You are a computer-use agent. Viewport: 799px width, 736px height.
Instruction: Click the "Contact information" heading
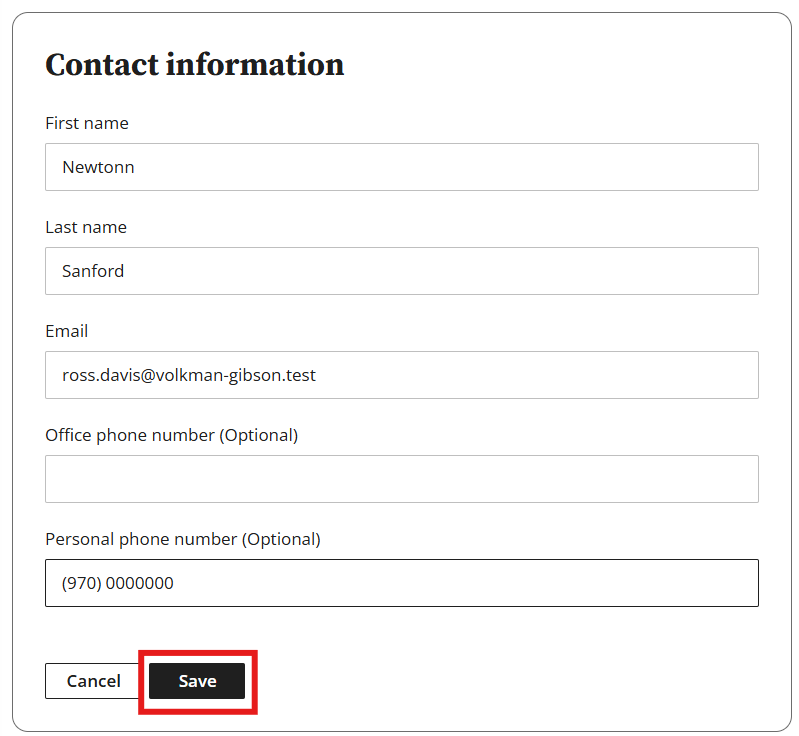(195, 65)
